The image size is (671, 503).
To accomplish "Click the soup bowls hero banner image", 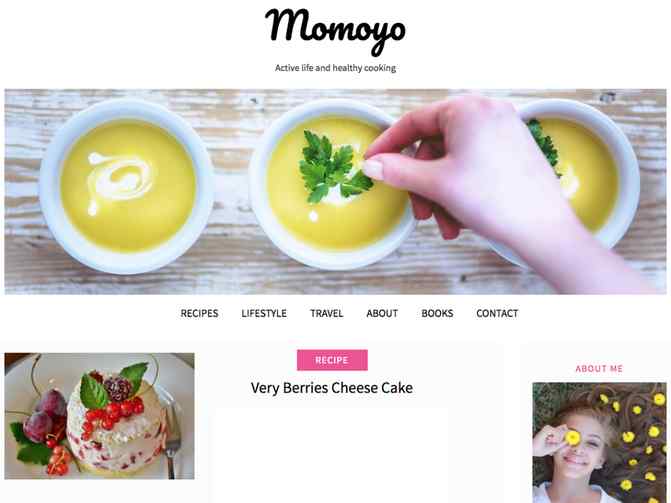I will (x=335, y=191).
